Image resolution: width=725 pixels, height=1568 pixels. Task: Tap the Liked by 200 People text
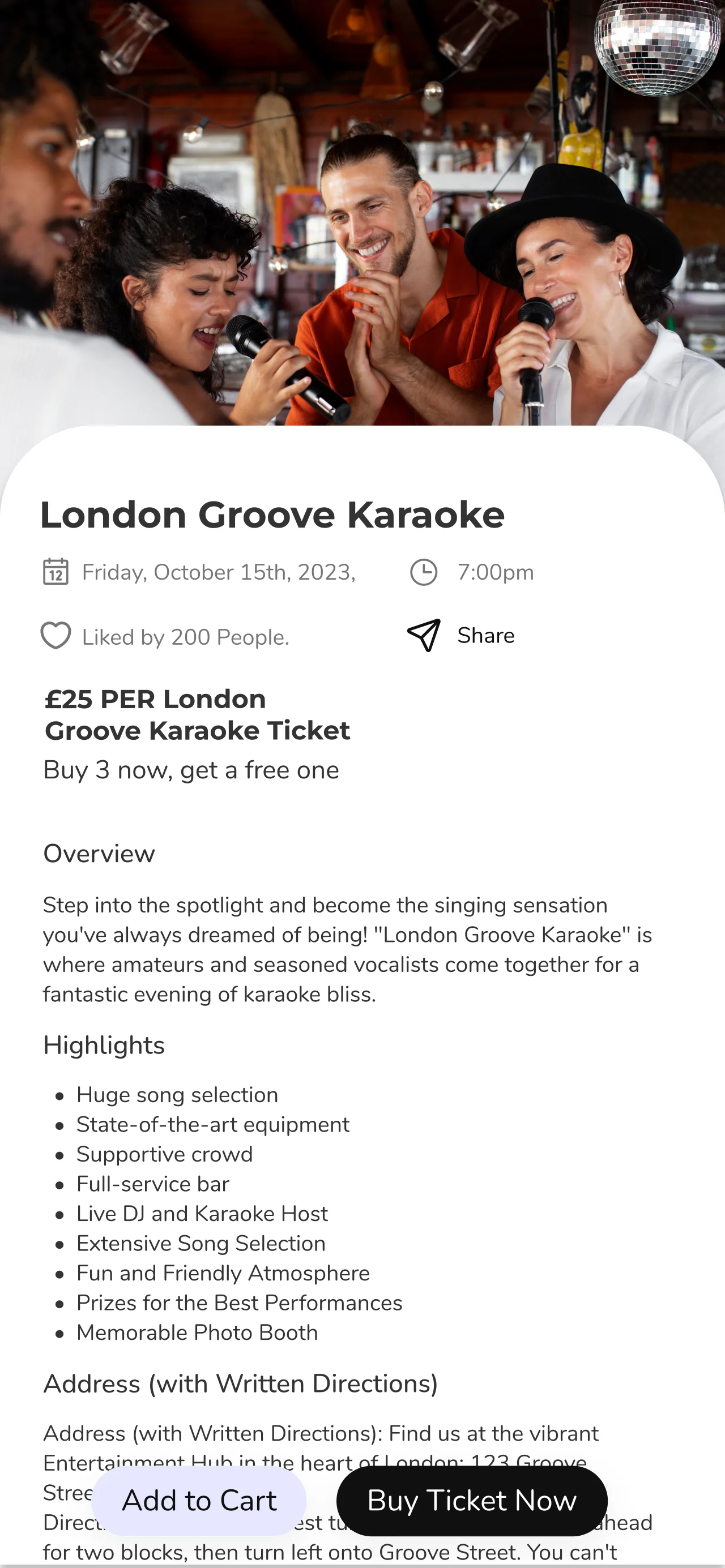(185, 637)
